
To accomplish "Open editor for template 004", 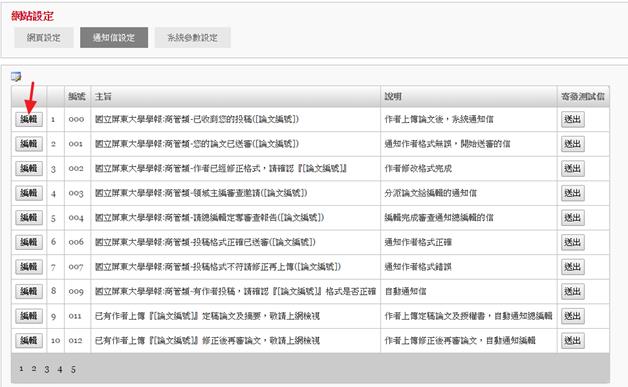I will [29, 218].
